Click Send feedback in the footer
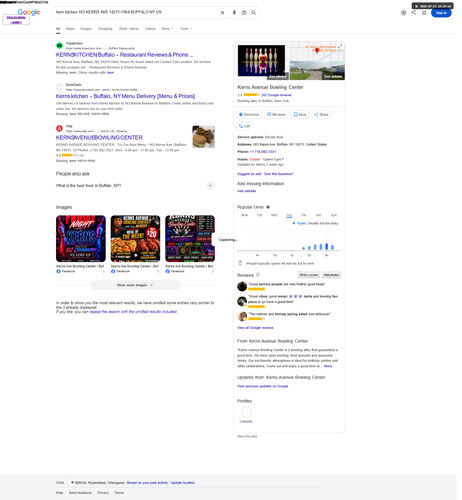The height and width of the screenshot is (500, 462). pos(80,493)
